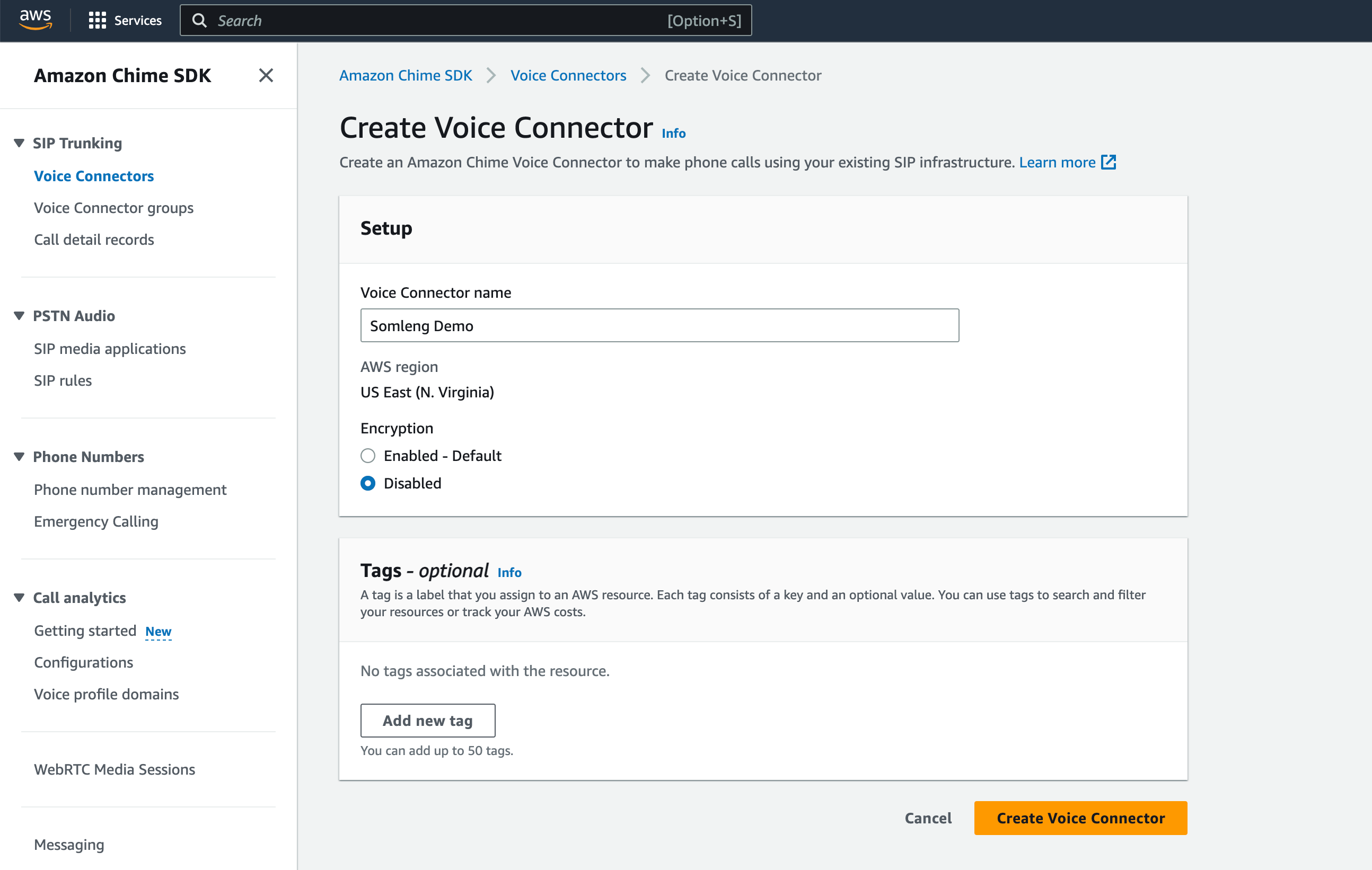Click the search magnifier icon
The image size is (1372, 870).
pyautogui.click(x=199, y=21)
